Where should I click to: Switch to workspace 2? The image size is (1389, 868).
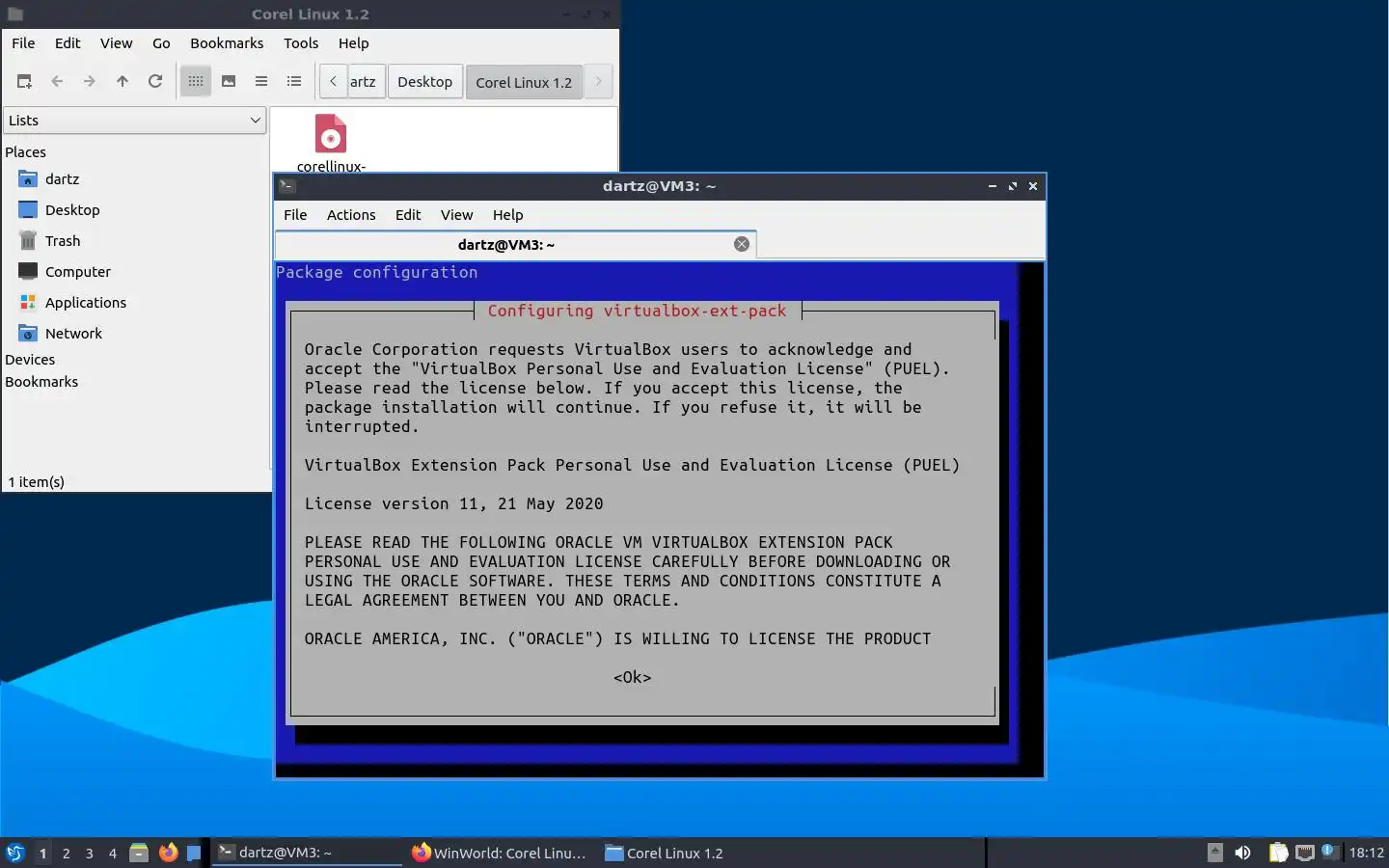(x=66, y=853)
